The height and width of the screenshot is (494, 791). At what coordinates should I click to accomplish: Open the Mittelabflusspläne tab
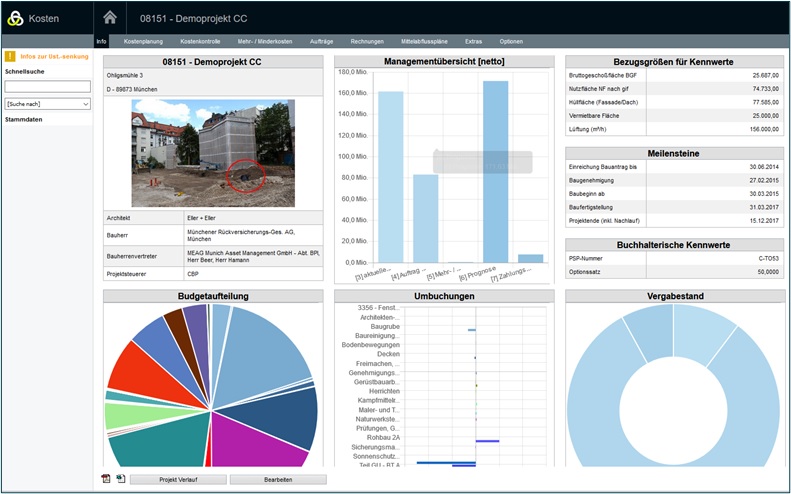tap(424, 41)
